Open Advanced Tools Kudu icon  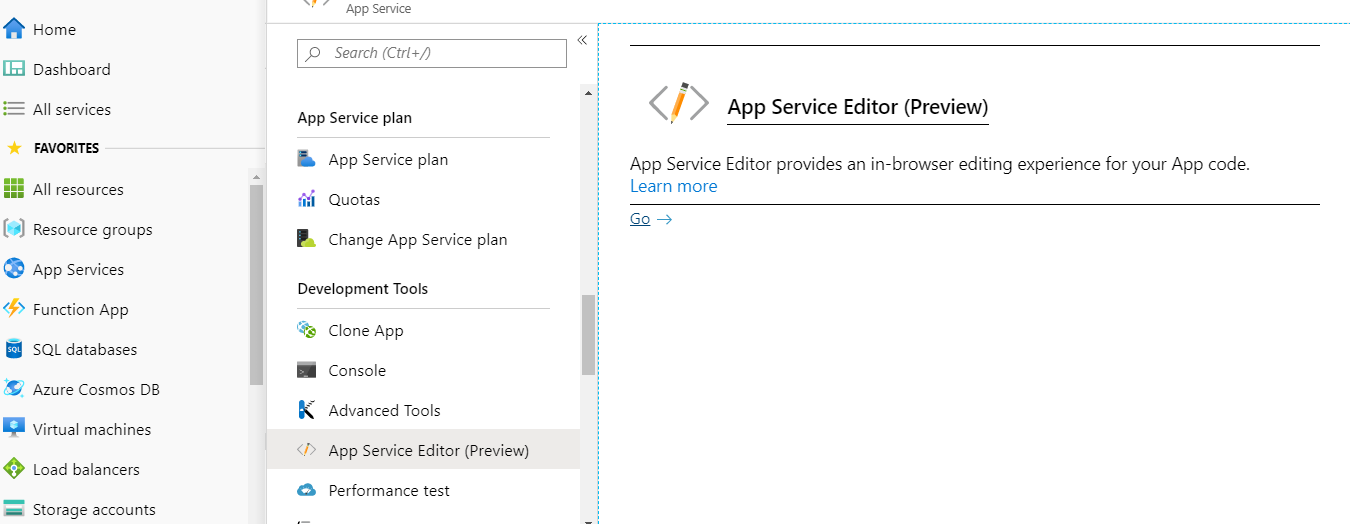[x=307, y=410]
